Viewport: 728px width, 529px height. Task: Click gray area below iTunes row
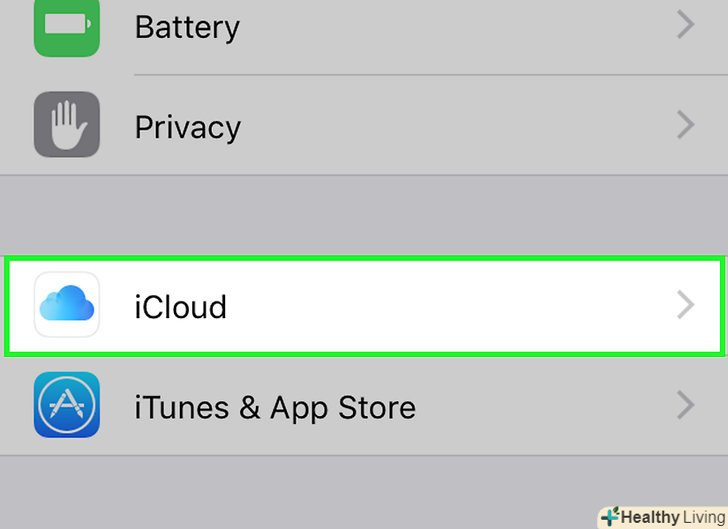point(300,492)
